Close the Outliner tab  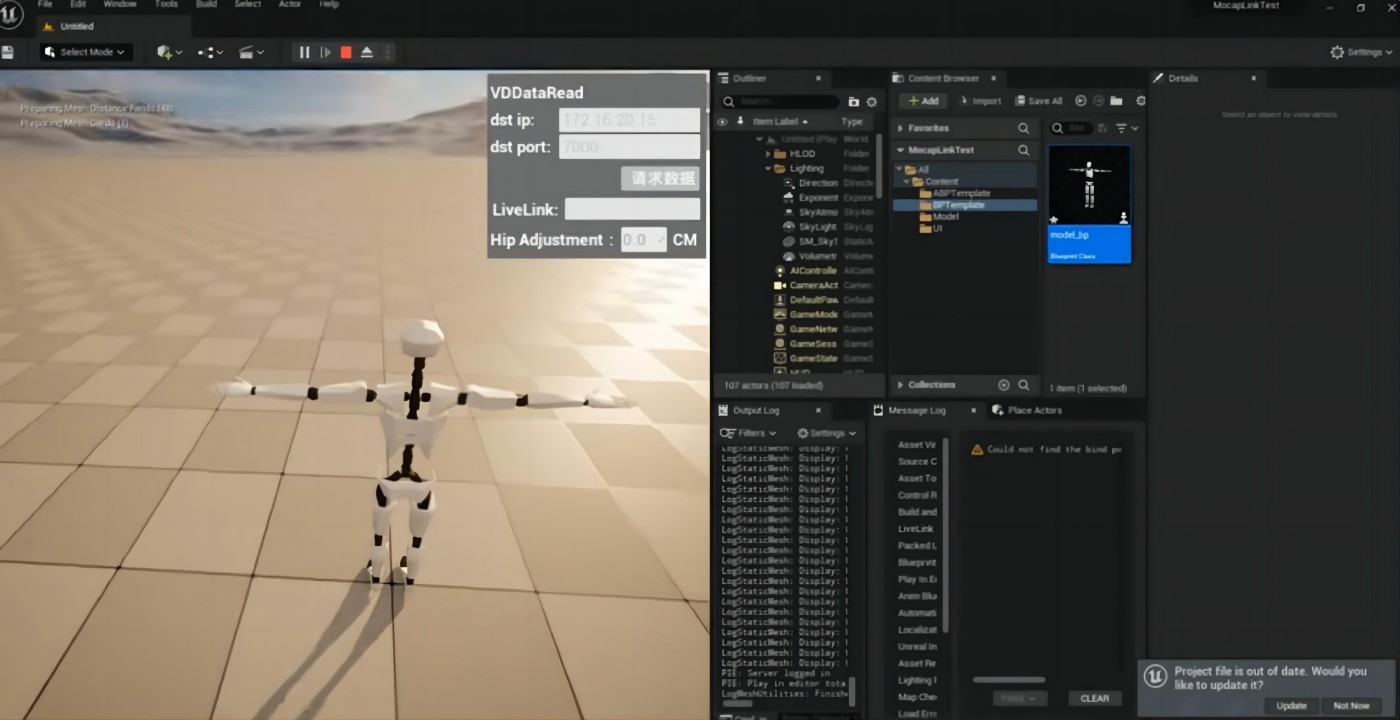point(818,78)
